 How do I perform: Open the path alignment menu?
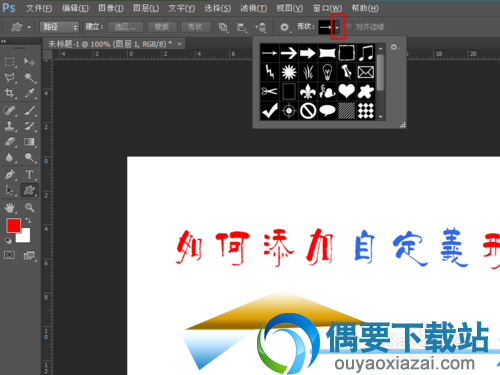pyautogui.click(x=242, y=27)
